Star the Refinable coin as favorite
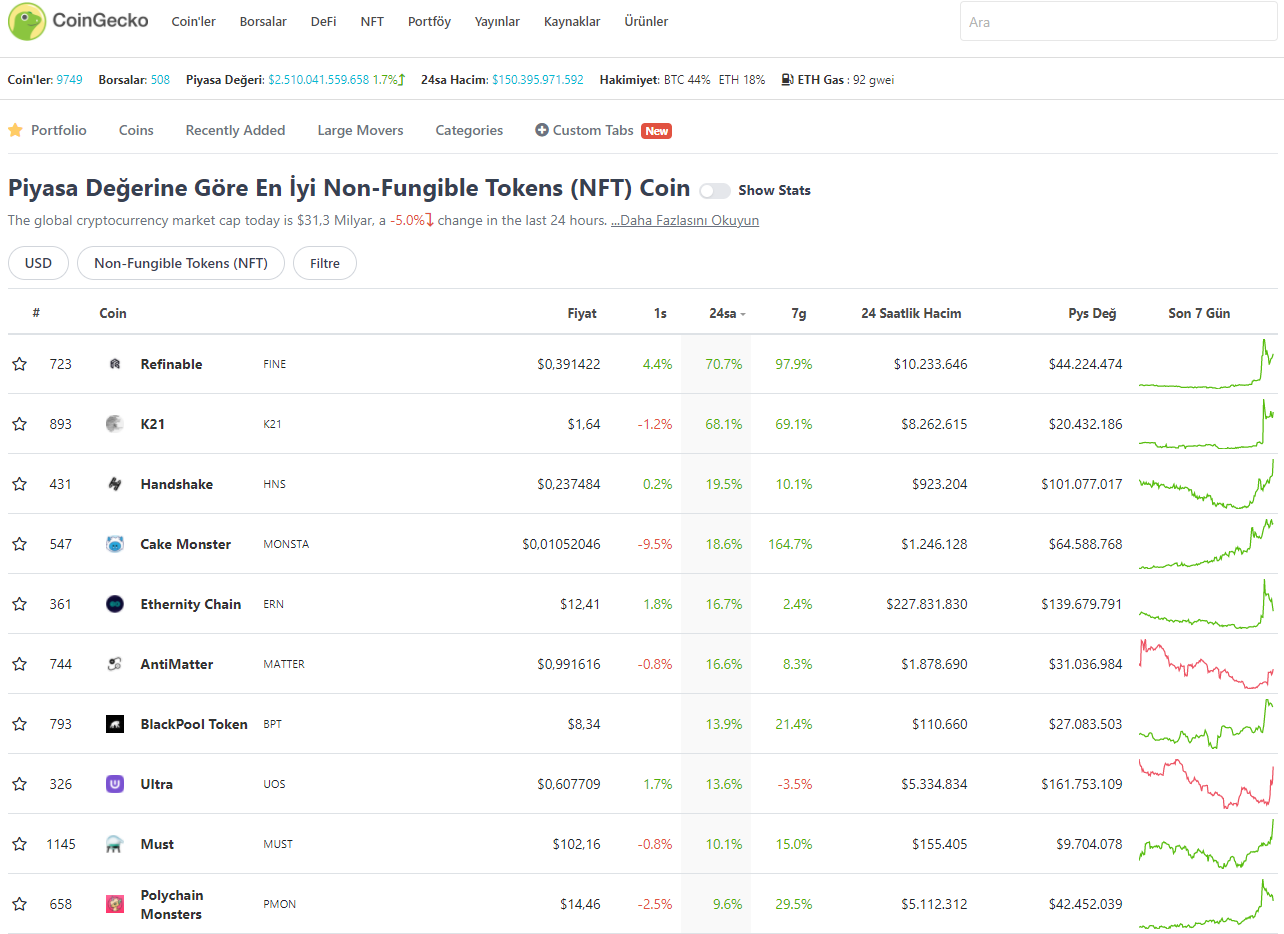 (x=19, y=364)
